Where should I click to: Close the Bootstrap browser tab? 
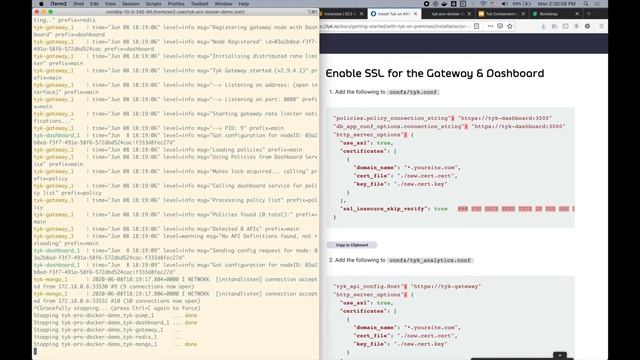pyautogui.click(x=577, y=14)
